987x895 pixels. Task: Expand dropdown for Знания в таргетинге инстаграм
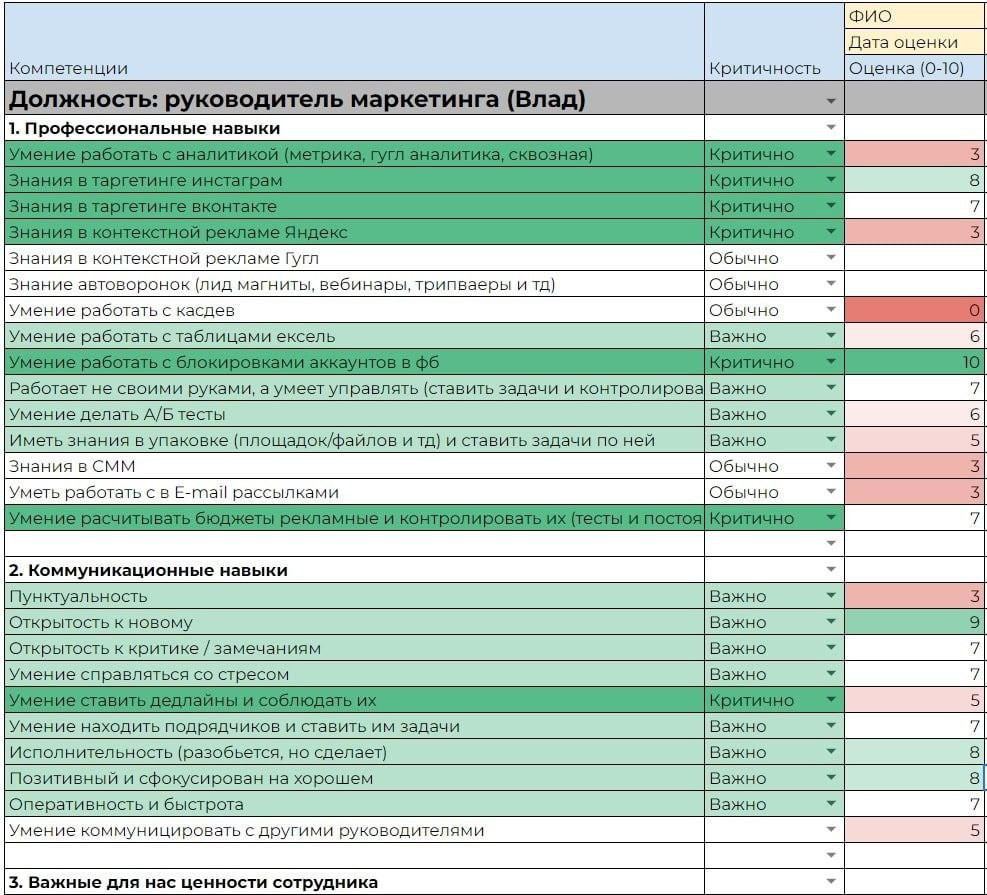click(x=830, y=180)
